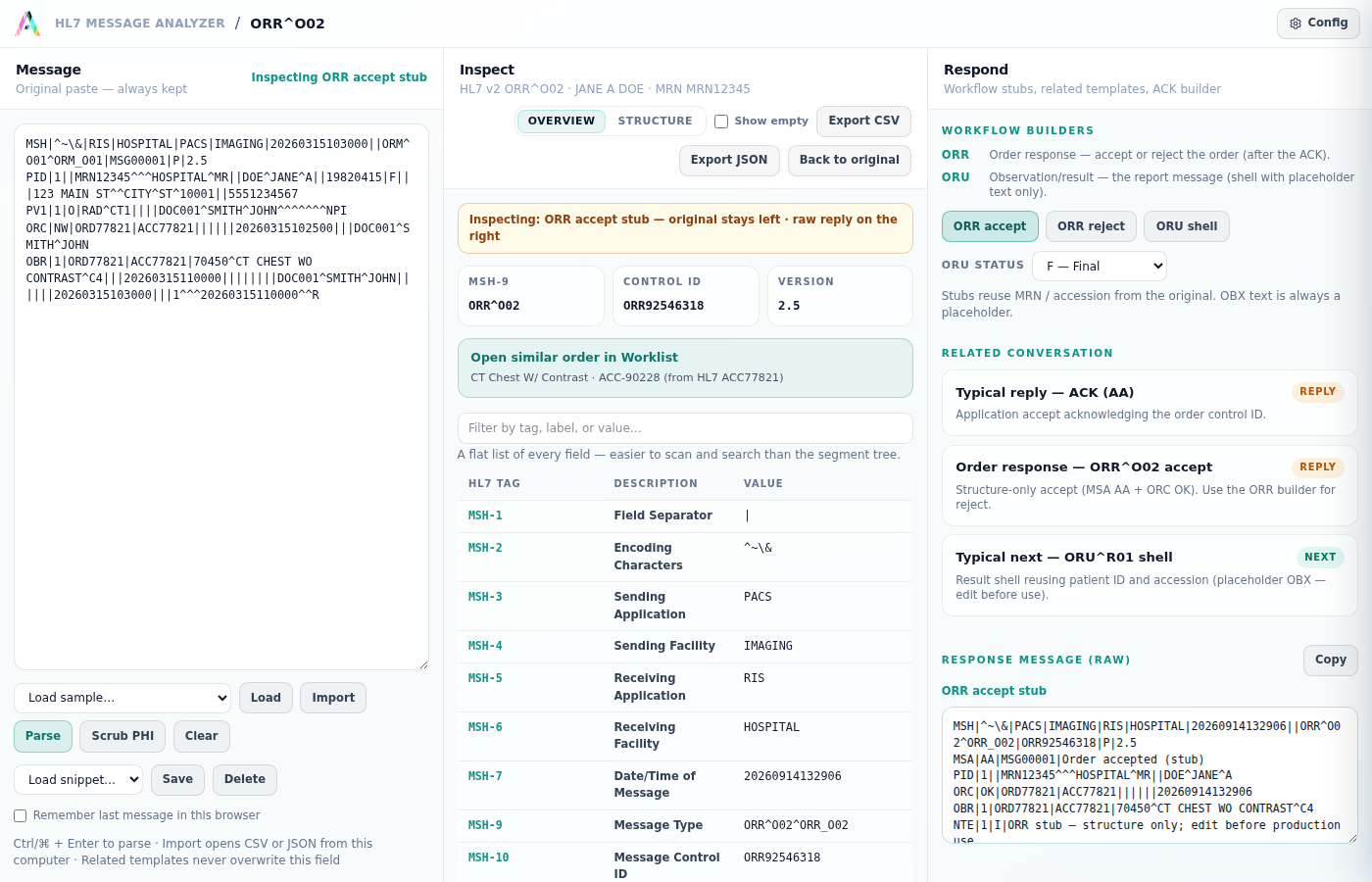Select the MSH-6 tag
1372x882 pixels.
[x=485, y=727]
